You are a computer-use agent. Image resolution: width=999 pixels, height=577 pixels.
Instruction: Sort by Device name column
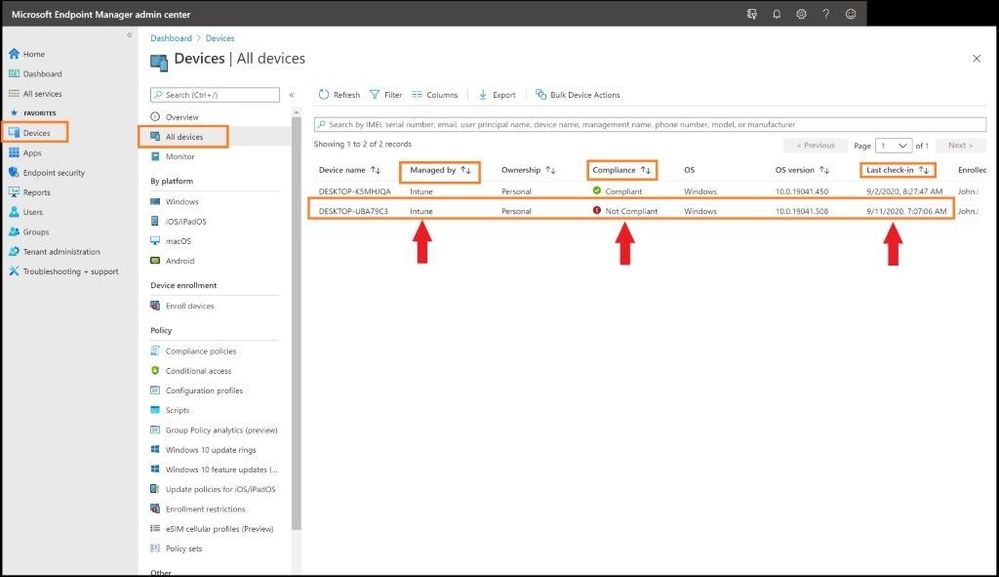click(350, 171)
